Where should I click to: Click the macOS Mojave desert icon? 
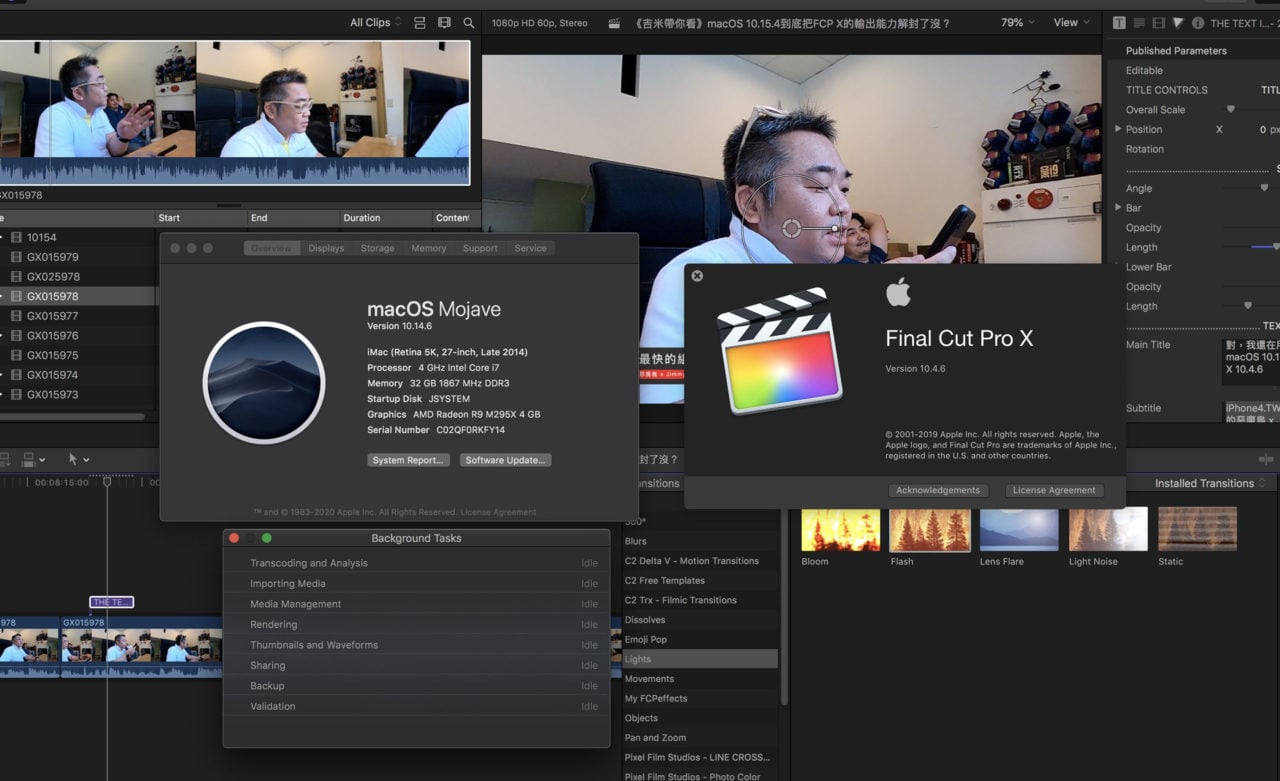point(264,382)
